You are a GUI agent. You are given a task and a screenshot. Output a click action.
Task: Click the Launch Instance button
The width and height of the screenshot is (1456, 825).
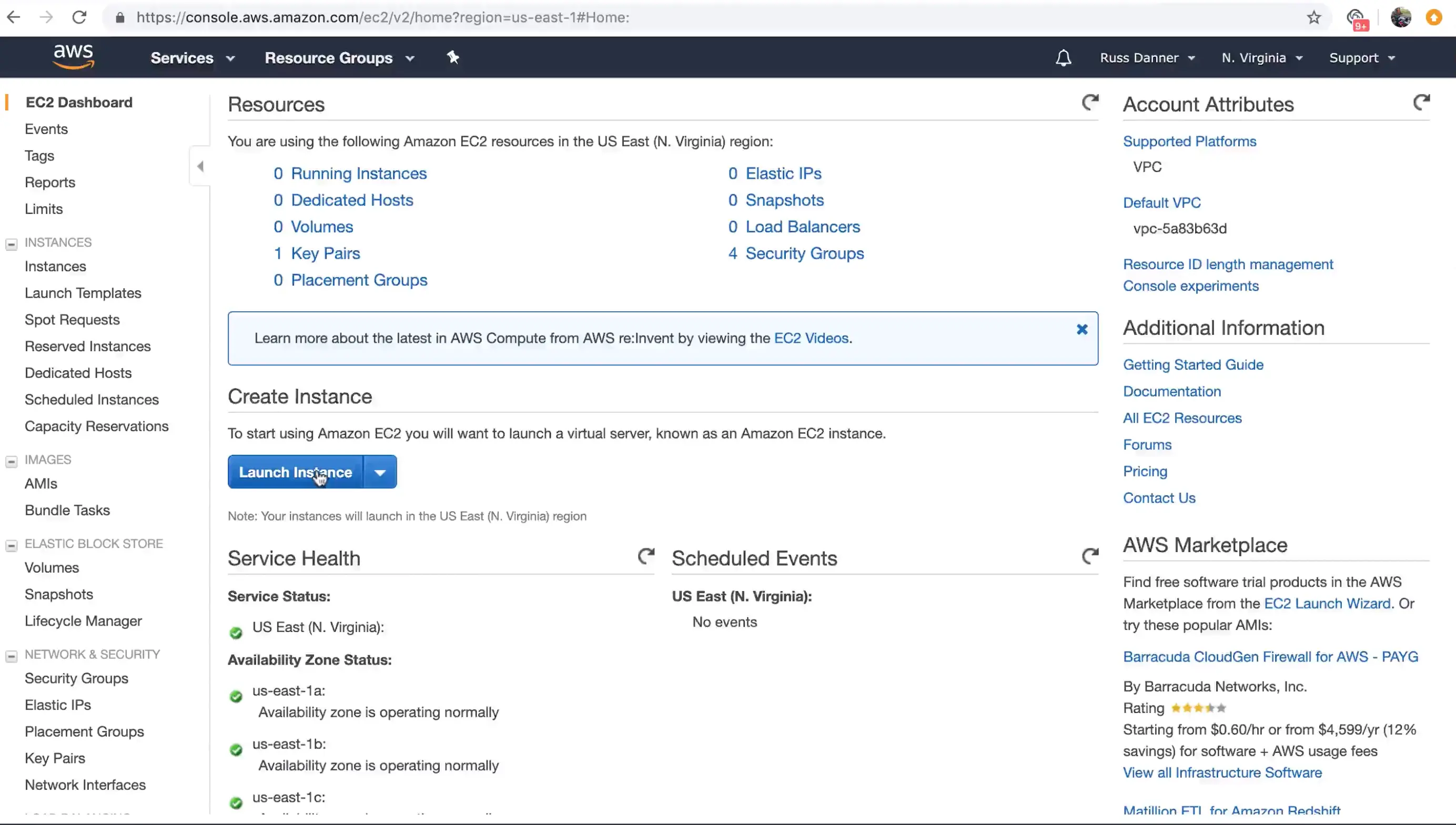(x=295, y=472)
